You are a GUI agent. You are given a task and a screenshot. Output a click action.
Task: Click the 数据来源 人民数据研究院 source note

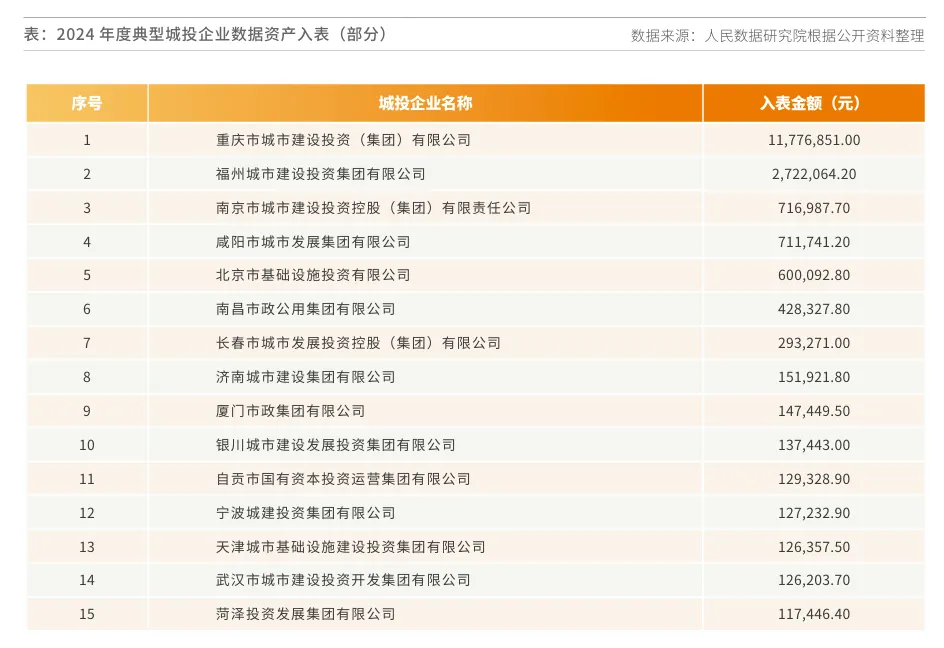777,35
